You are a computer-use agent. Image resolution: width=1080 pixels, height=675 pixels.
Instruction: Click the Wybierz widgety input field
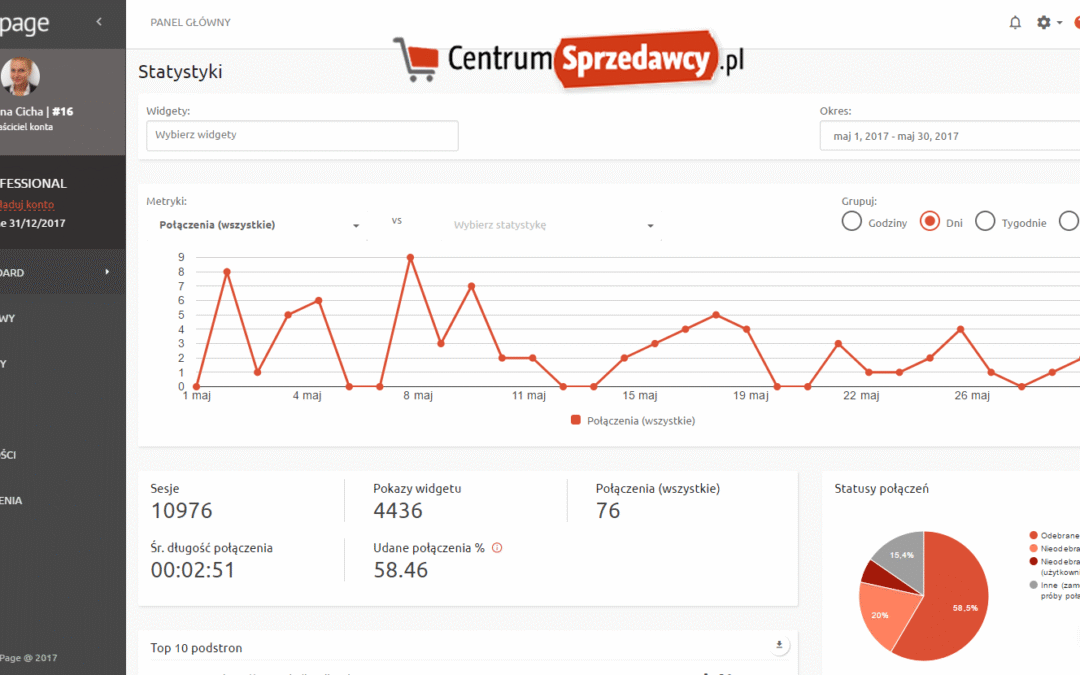click(302, 136)
